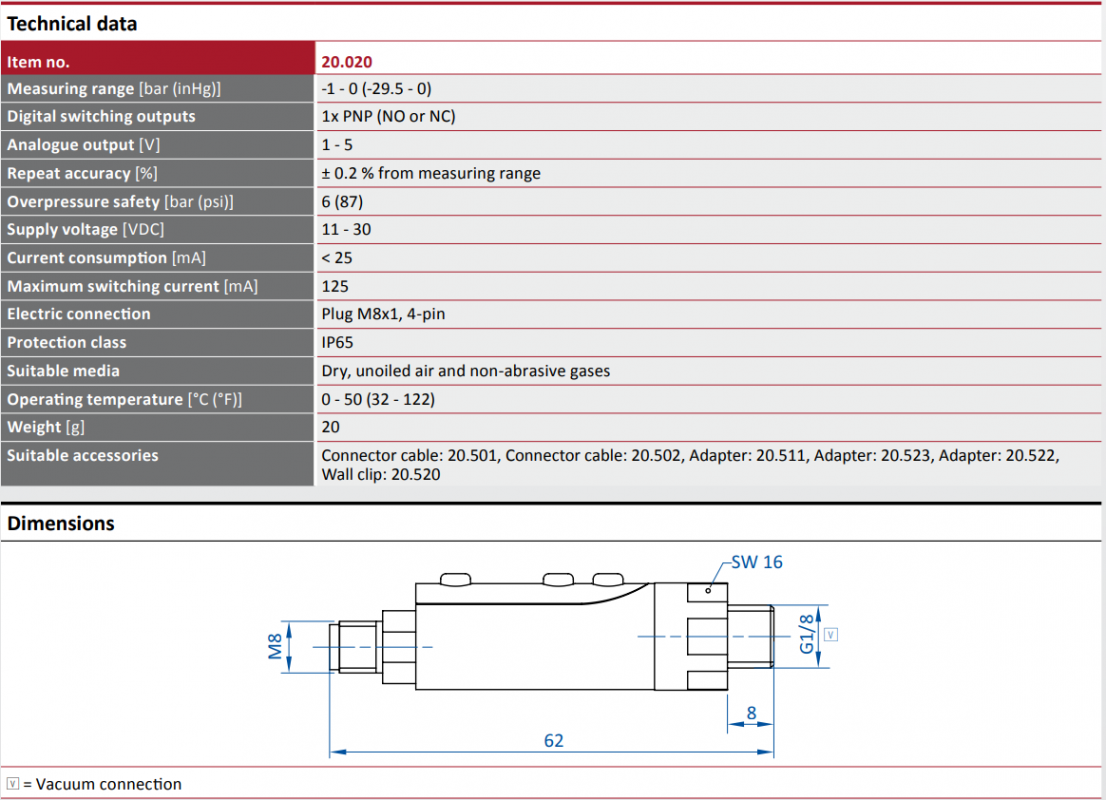The width and height of the screenshot is (1106, 800).
Task: Click the 'Weight [g]' label
Action: [x=46, y=428]
